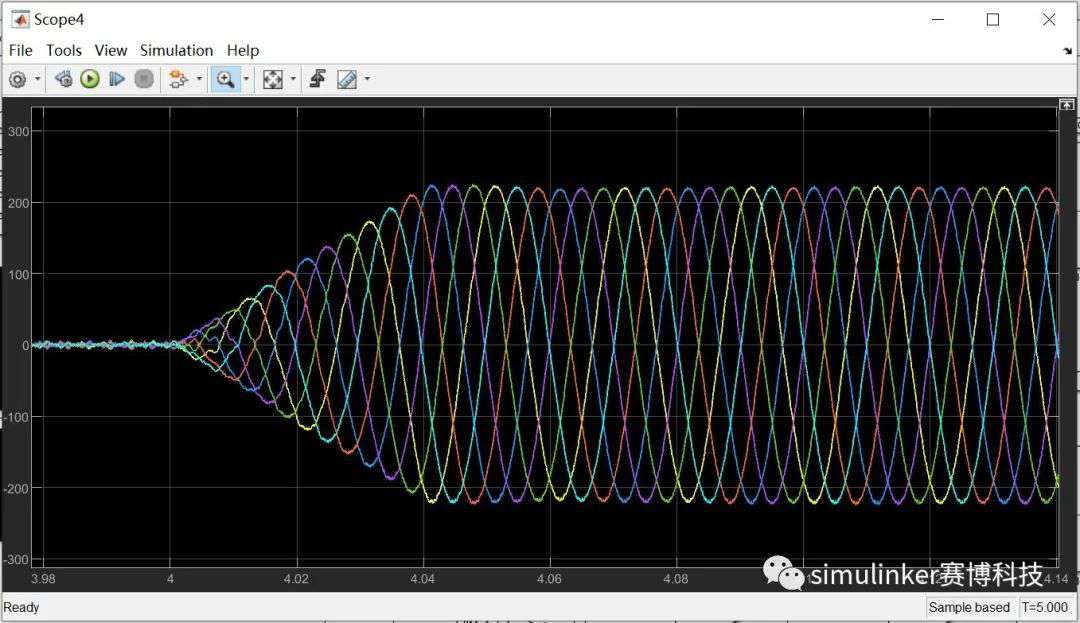Expand dropdown arrow beside gear icon
Image resolution: width=1080 pixels, height=623 pixels.
click(x=38, y=79)
